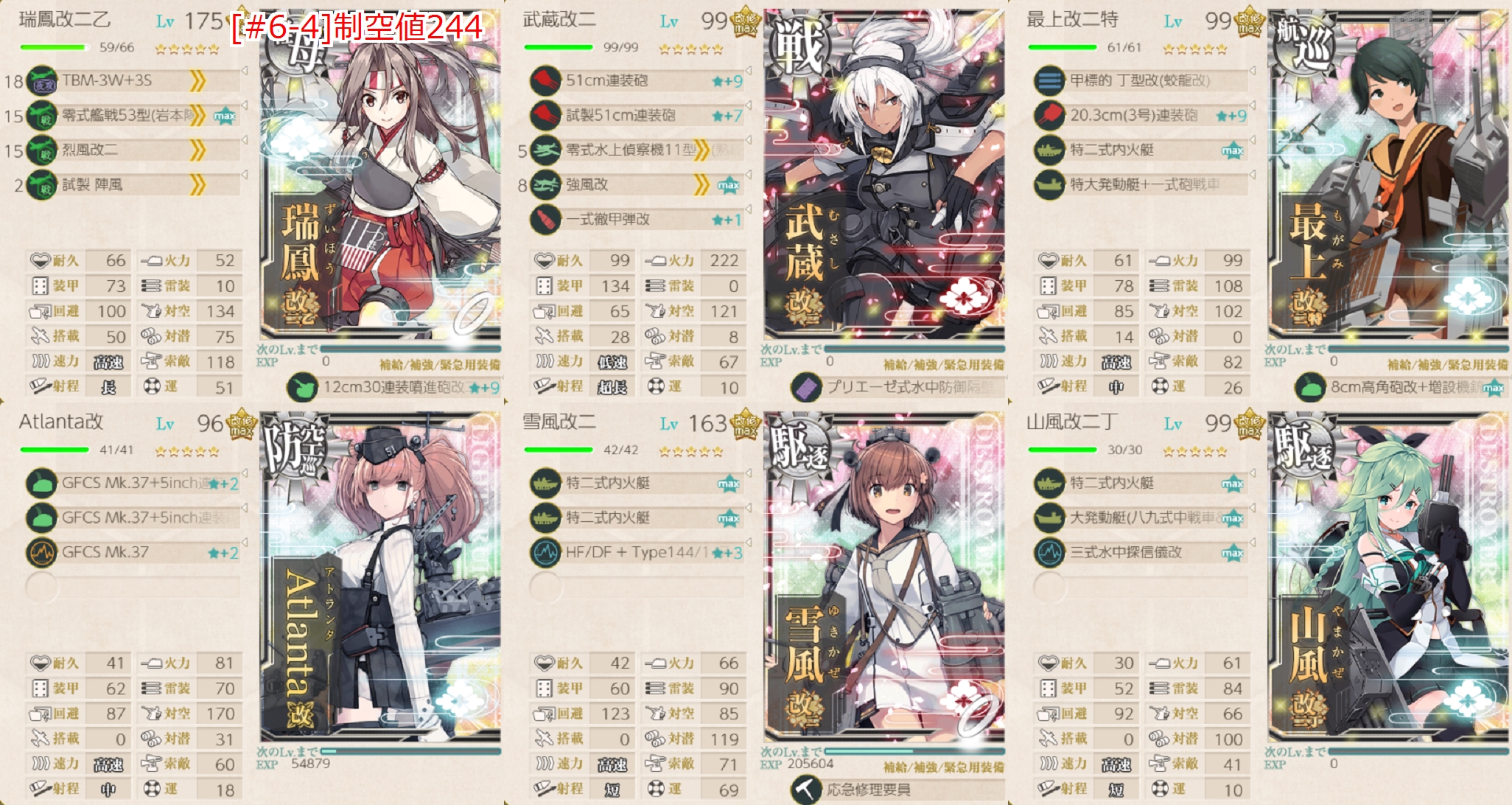This screenshot has height=805, width=1512.
Task: Select the HF/DF + Type144 sonar icon
Action: (x=545, y=552)
